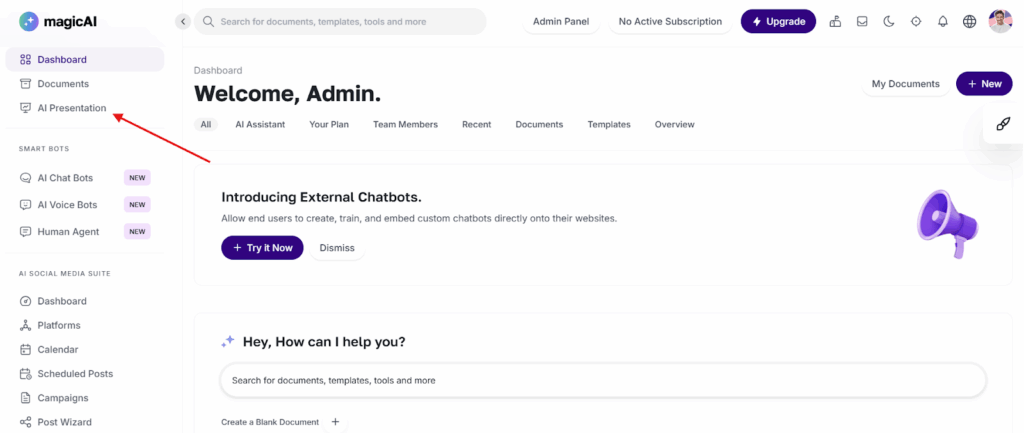1024x433 pixels.
Task: Click the target icon in the top bar
Action: click(x=916, y=22)
